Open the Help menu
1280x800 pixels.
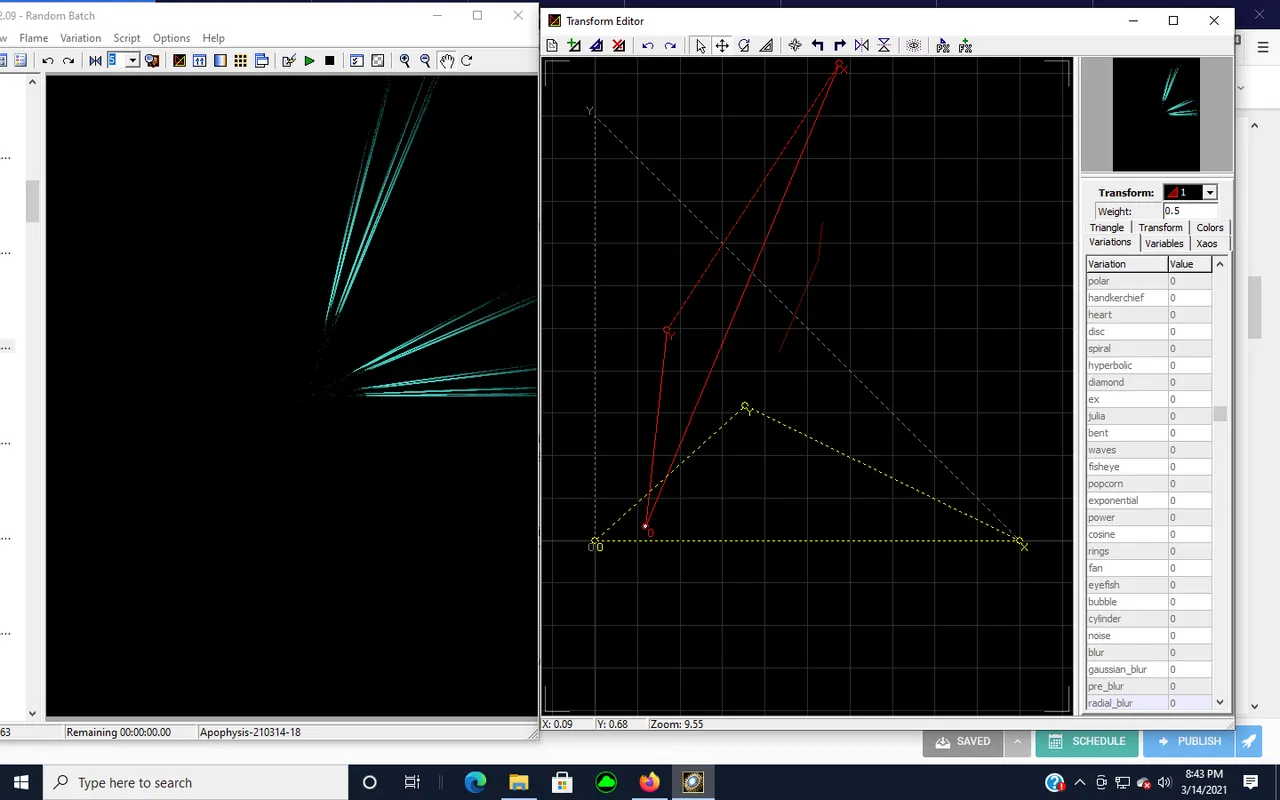[x=213, y=38]
